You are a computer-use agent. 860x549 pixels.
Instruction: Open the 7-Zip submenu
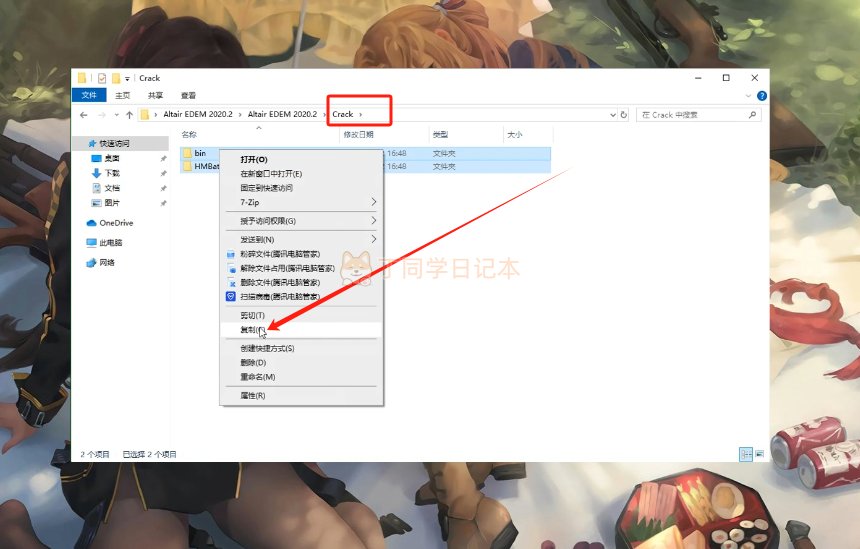tap(301, 202)
